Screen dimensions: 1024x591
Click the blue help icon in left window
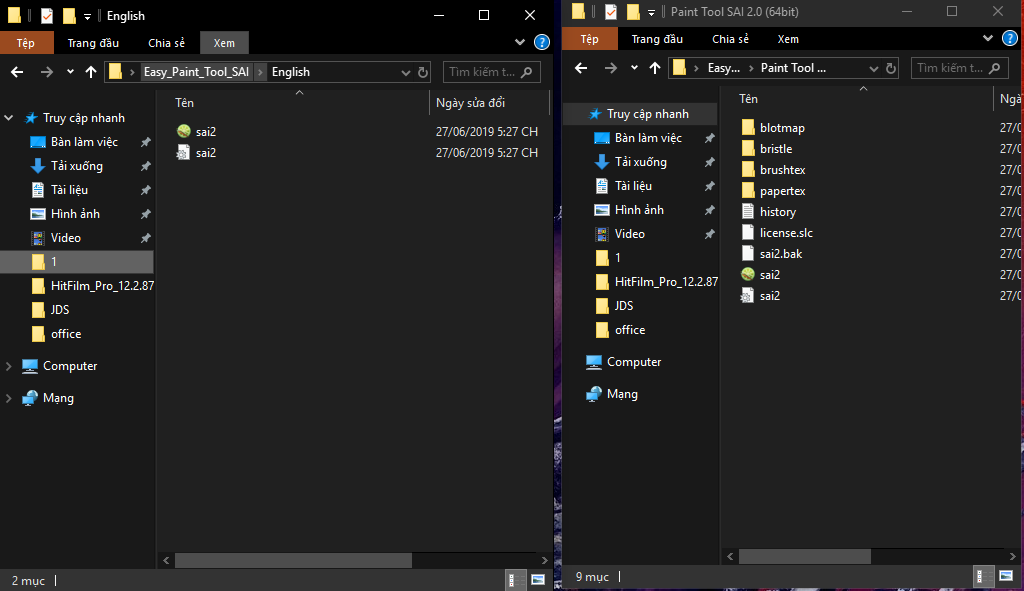(x=542, y=42)
